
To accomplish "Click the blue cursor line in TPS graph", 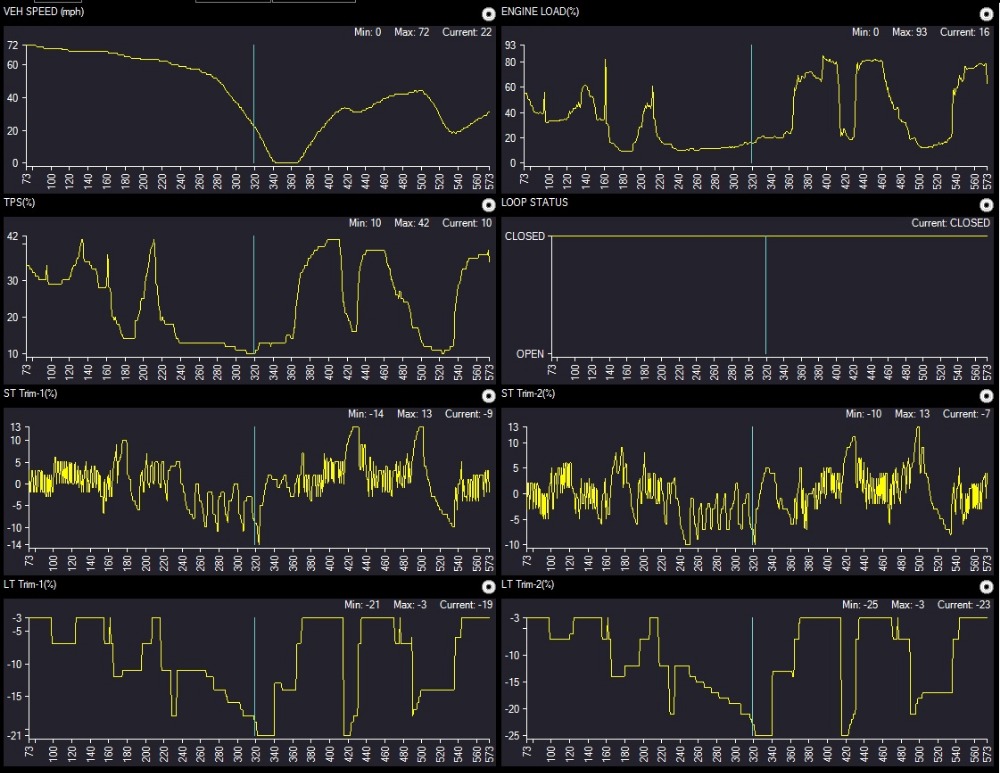I will 254,290.
